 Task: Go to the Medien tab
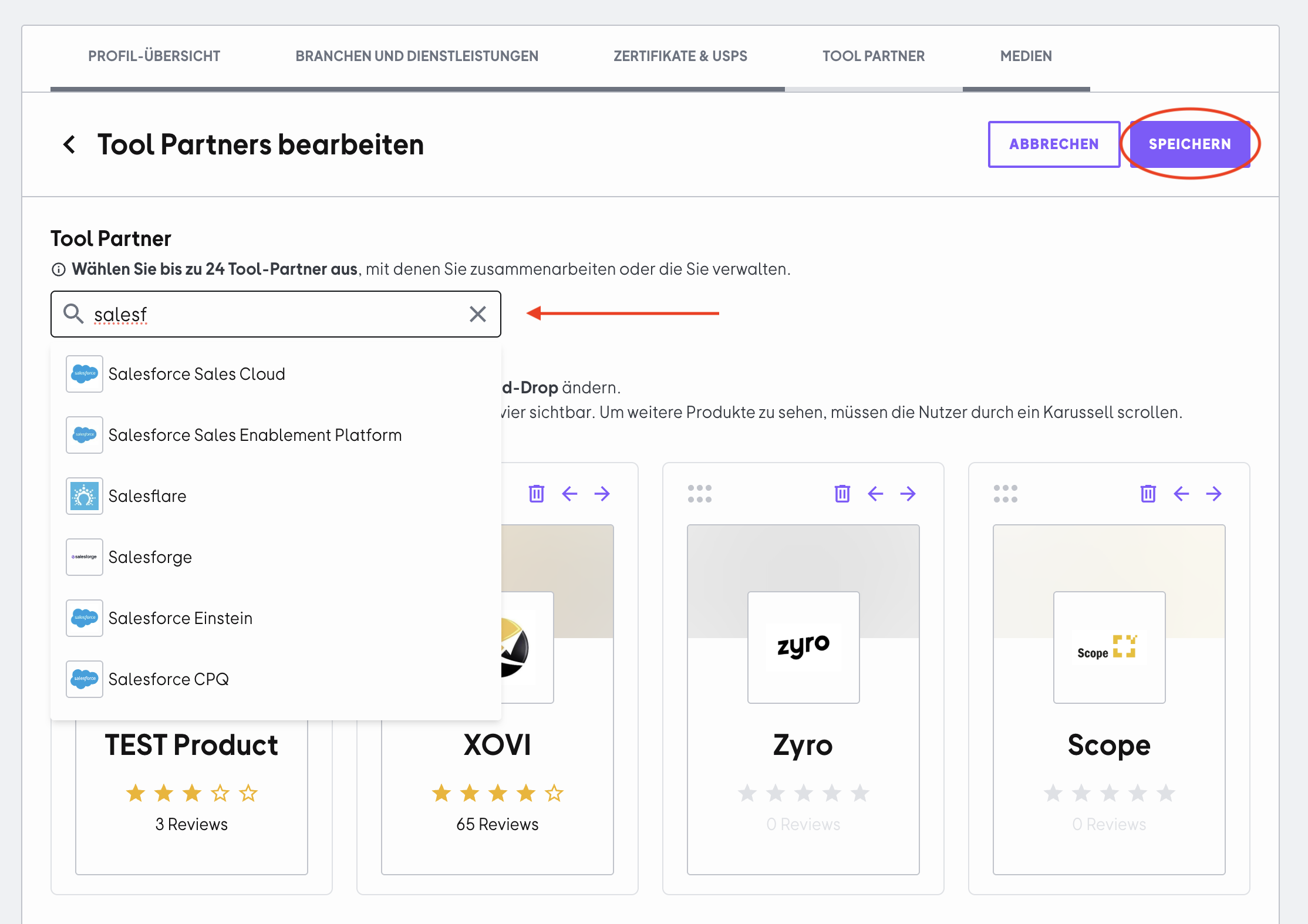[1026, 56]
